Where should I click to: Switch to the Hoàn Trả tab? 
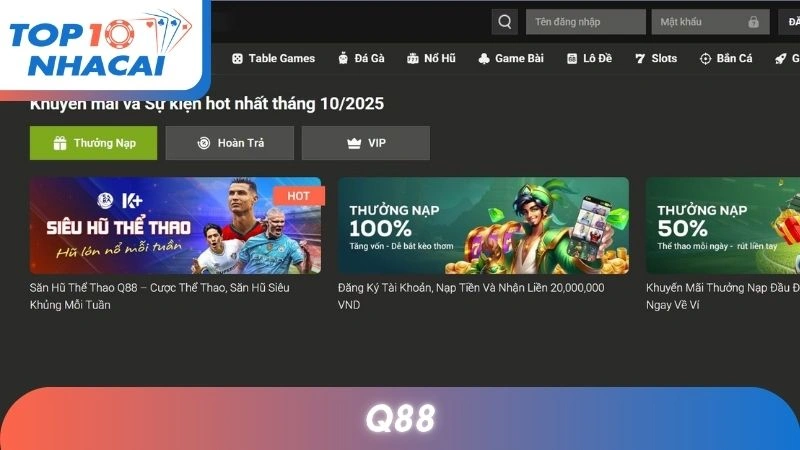(230, 143)
